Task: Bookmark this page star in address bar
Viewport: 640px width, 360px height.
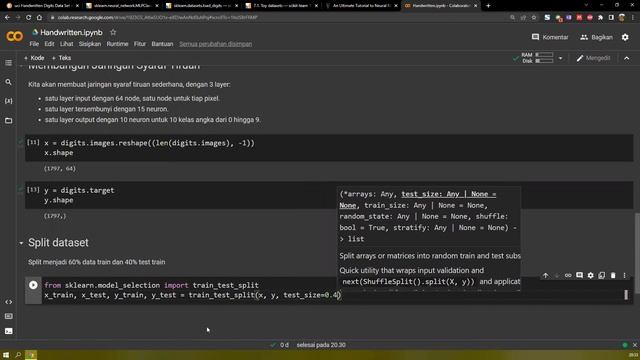Action: [534, 18]
